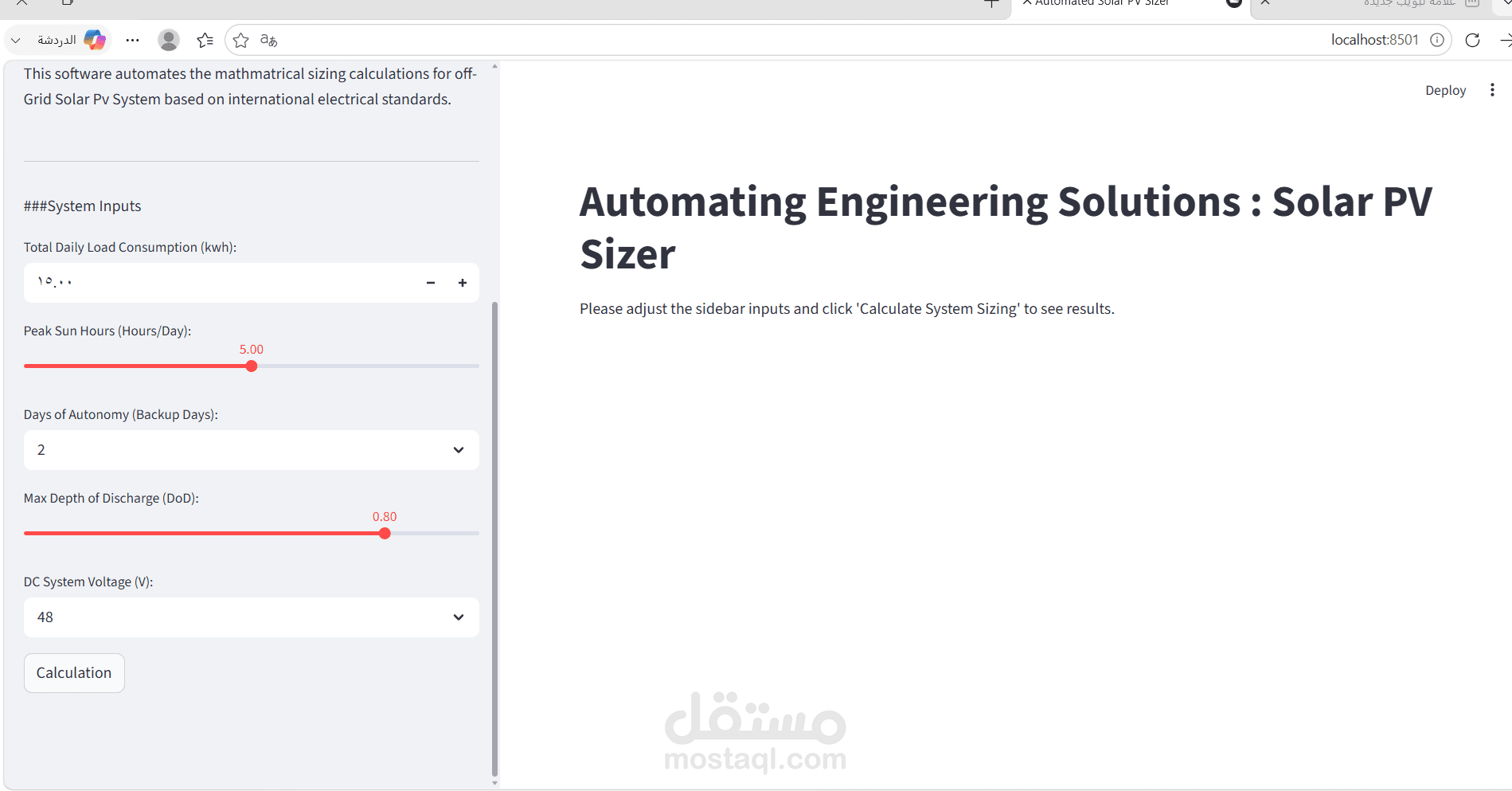This screenshot has width=1512, height=791.
Task: Click the Max Depth of Discharge slider handle
Action: pyautogui.click(x=385, y=534)
